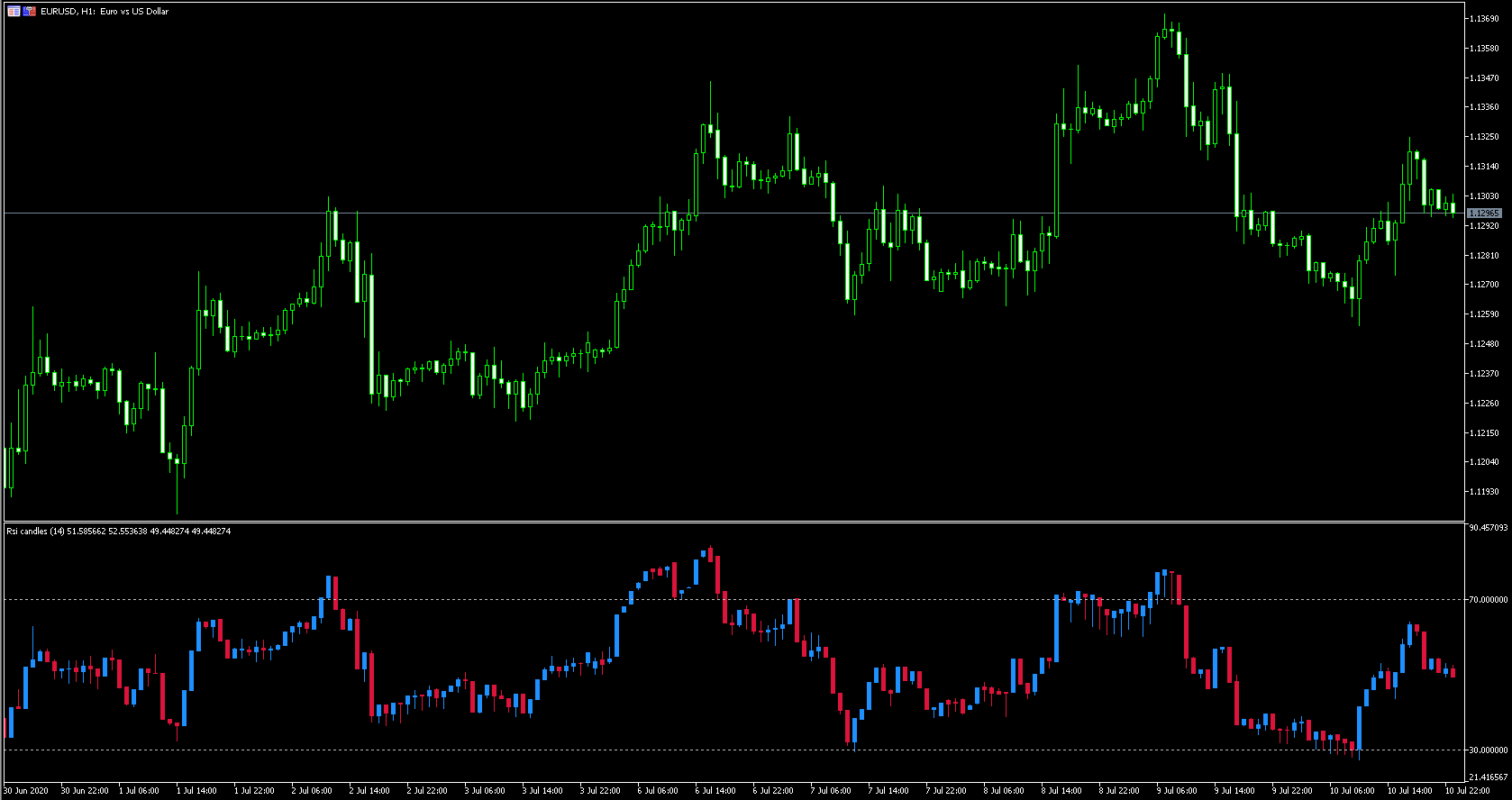The width and height of the screenshot is (1512, 800).
Task: Click the 30 Jun 2020 time axis label
Action: pos(26,791)
